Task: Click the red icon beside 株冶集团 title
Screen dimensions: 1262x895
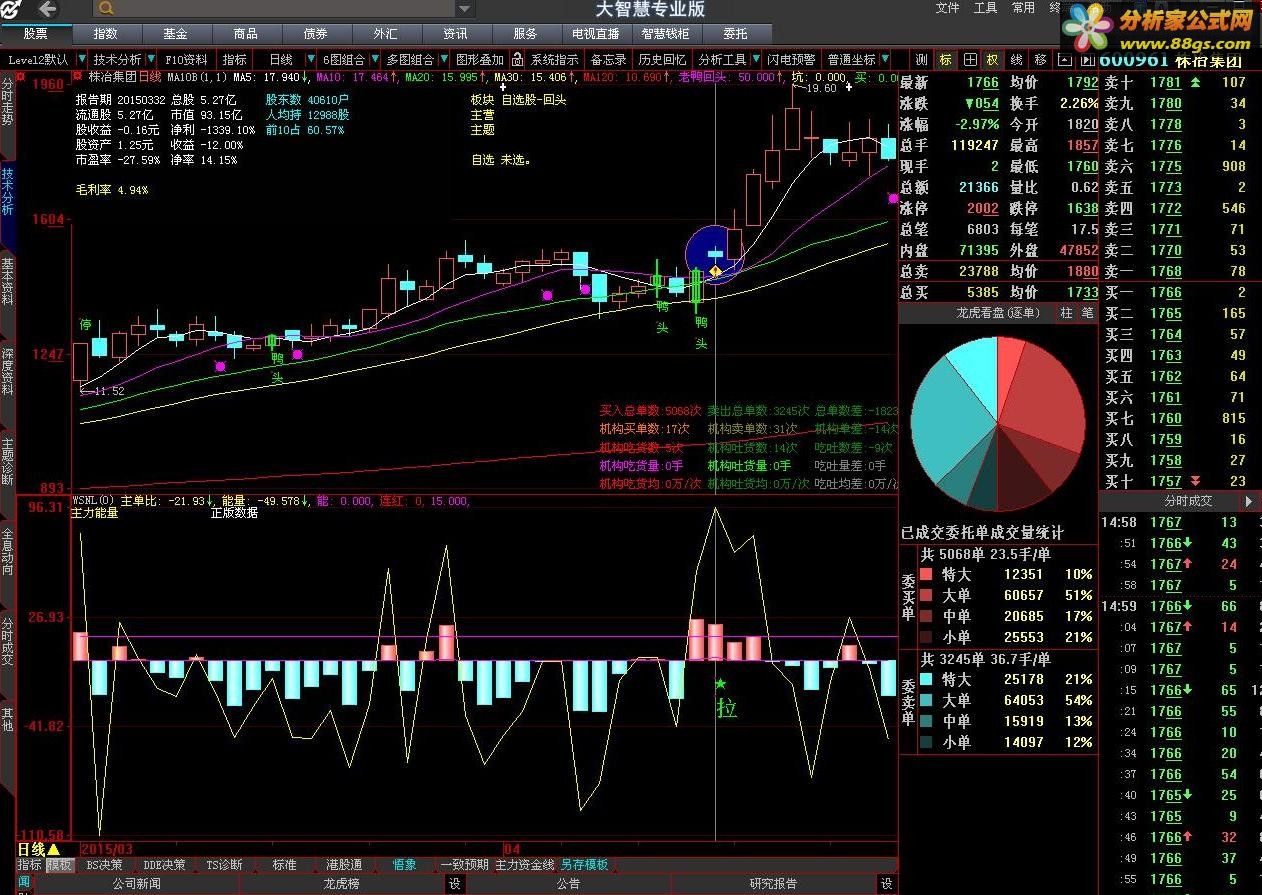Action: (x=77, y=76)
